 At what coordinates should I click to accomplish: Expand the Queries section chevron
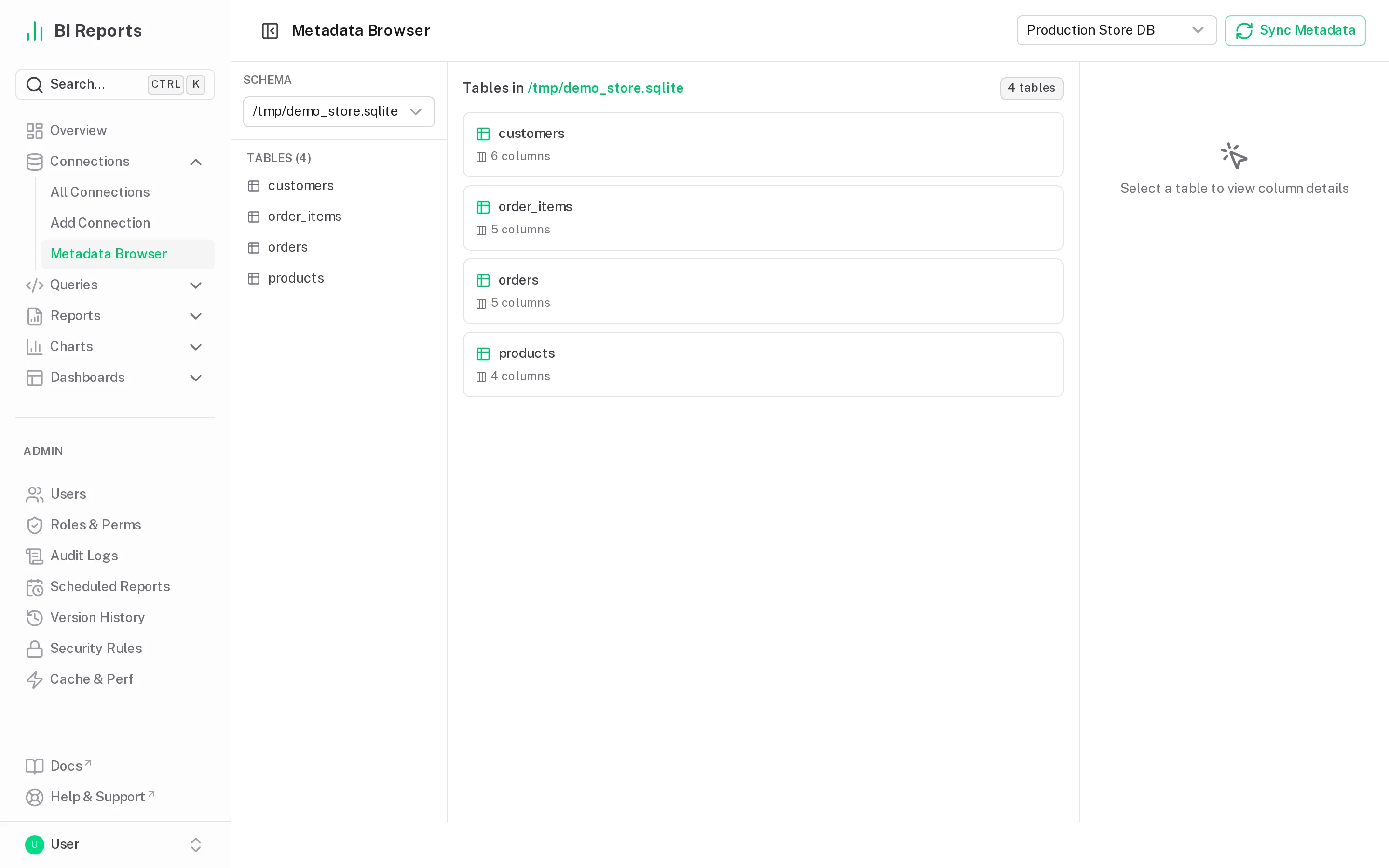tap(196, 285)
